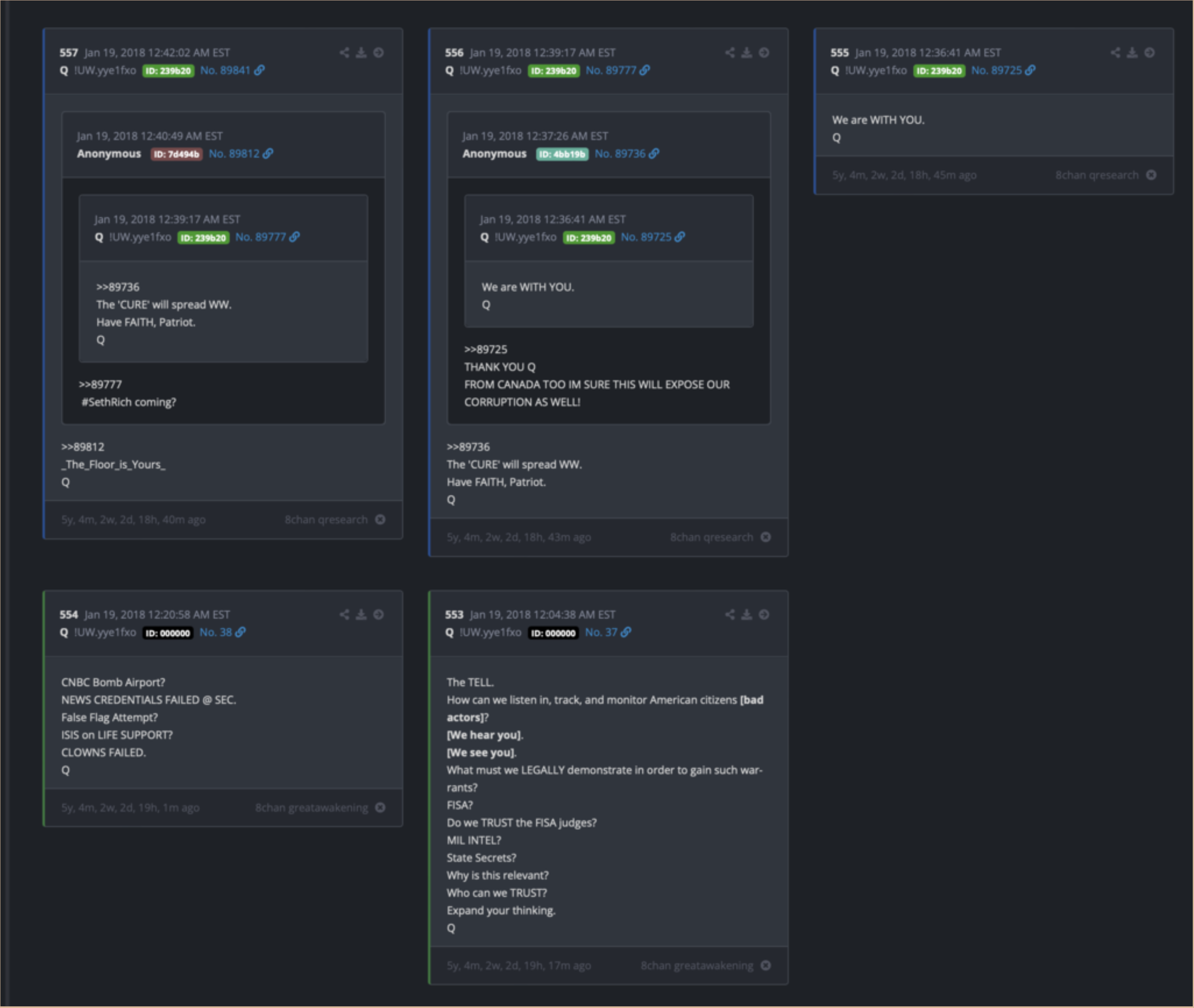Screen dimensions: 1194x1008
Task: Open Anonymous post link No. 89812
Action: [234, 153]
